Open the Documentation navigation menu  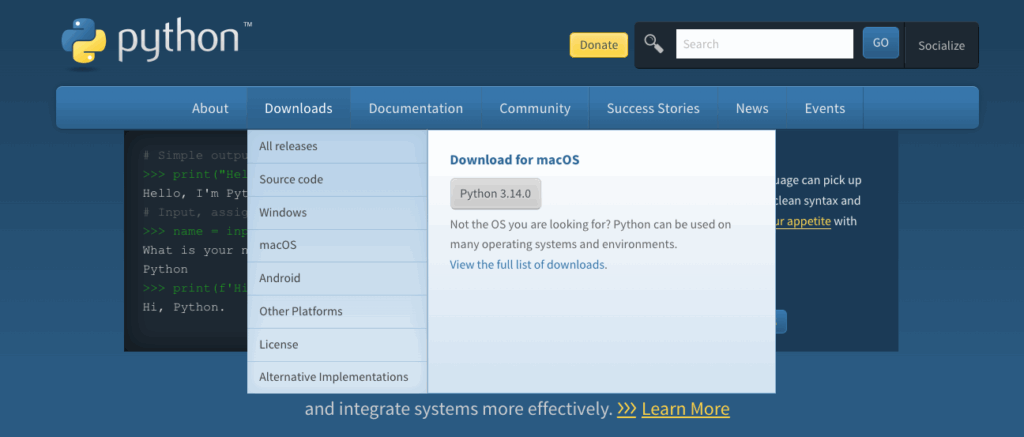coord(415,108)
